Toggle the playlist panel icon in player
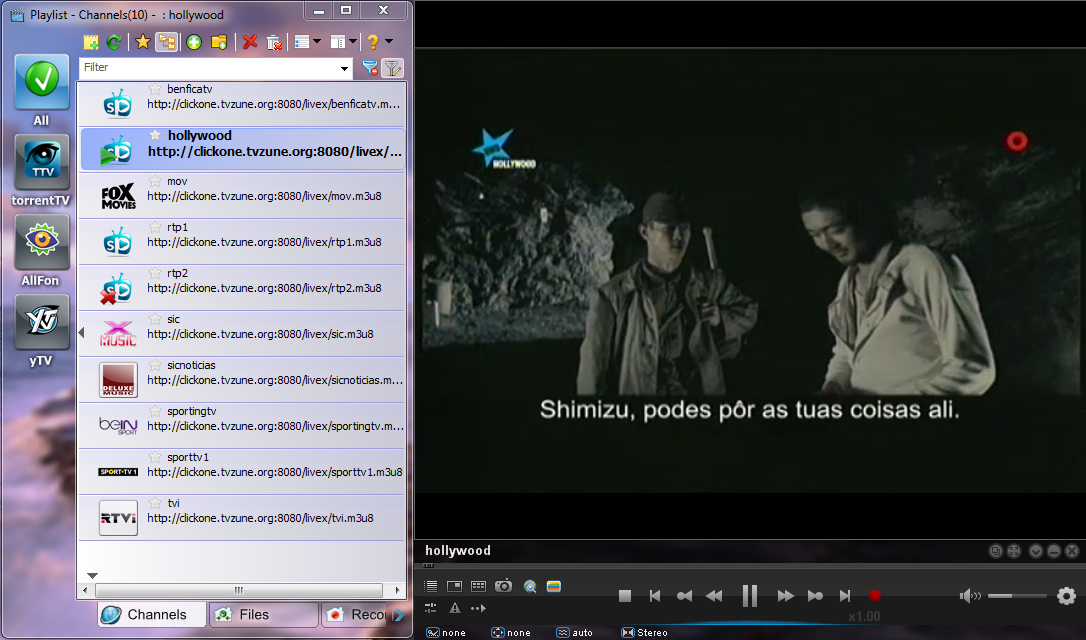The image size is (1086, 640). coord(431,586)
